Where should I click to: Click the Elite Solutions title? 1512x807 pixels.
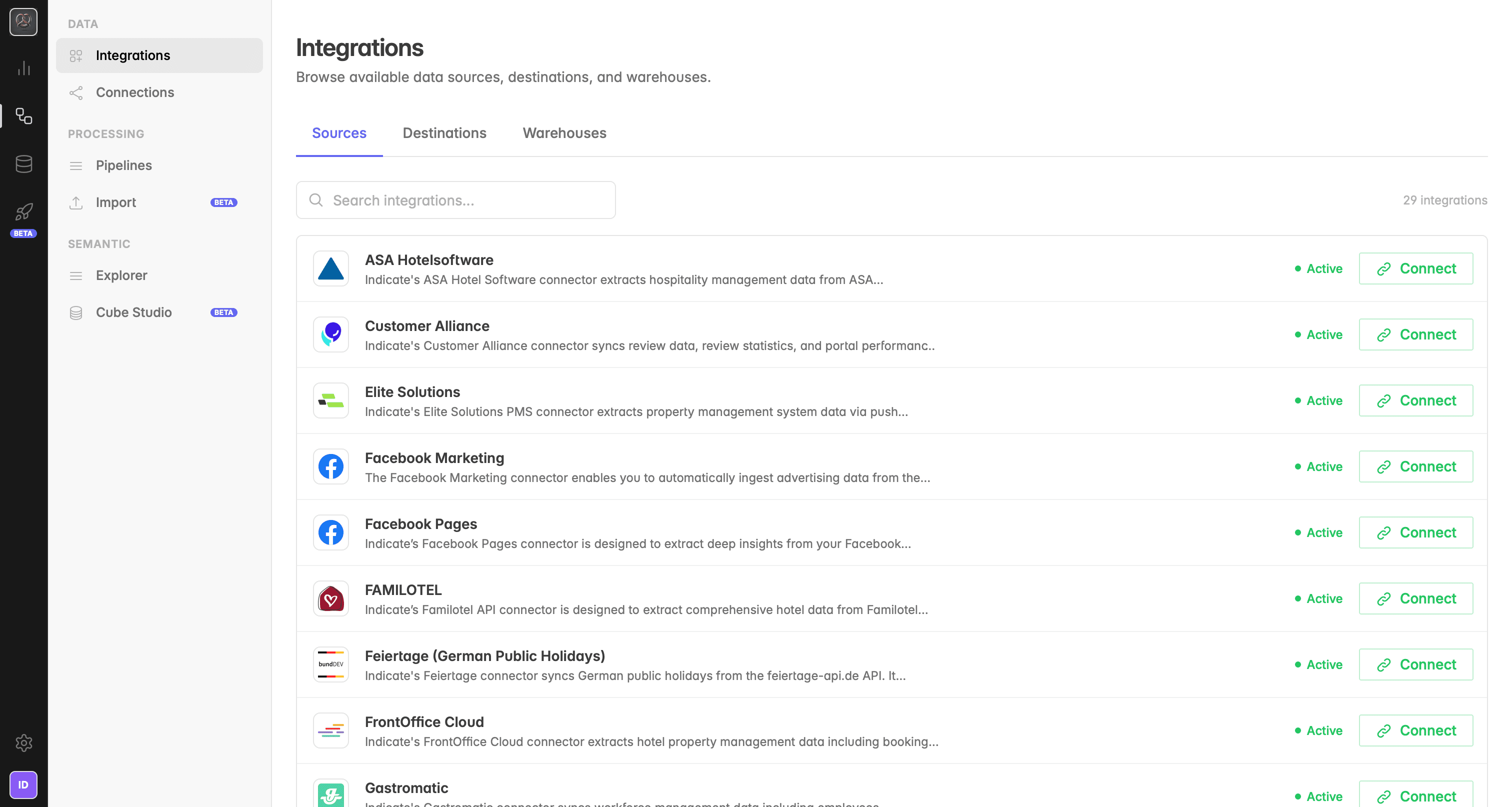tap(412, 392)
